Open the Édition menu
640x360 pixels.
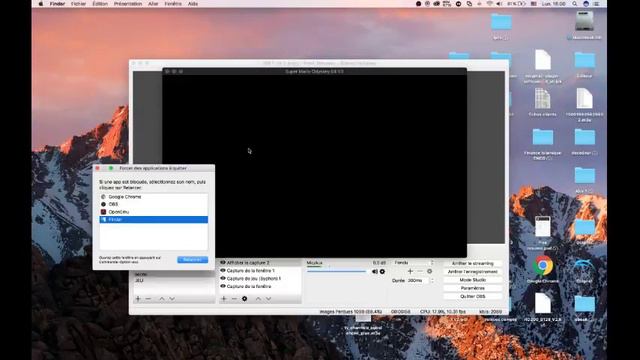pos(100,4)
